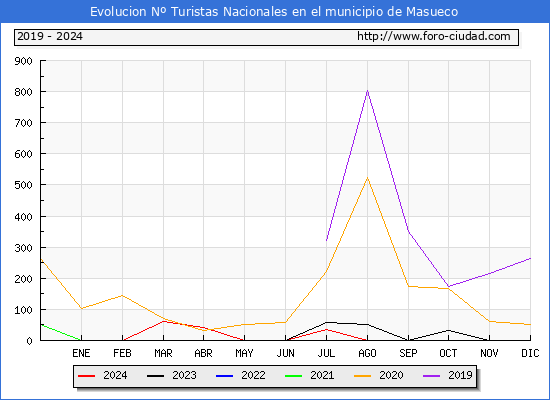Click the 800 value on the y-axis
This screenshot has height=400, width=550.
click(x=23, y=92)
